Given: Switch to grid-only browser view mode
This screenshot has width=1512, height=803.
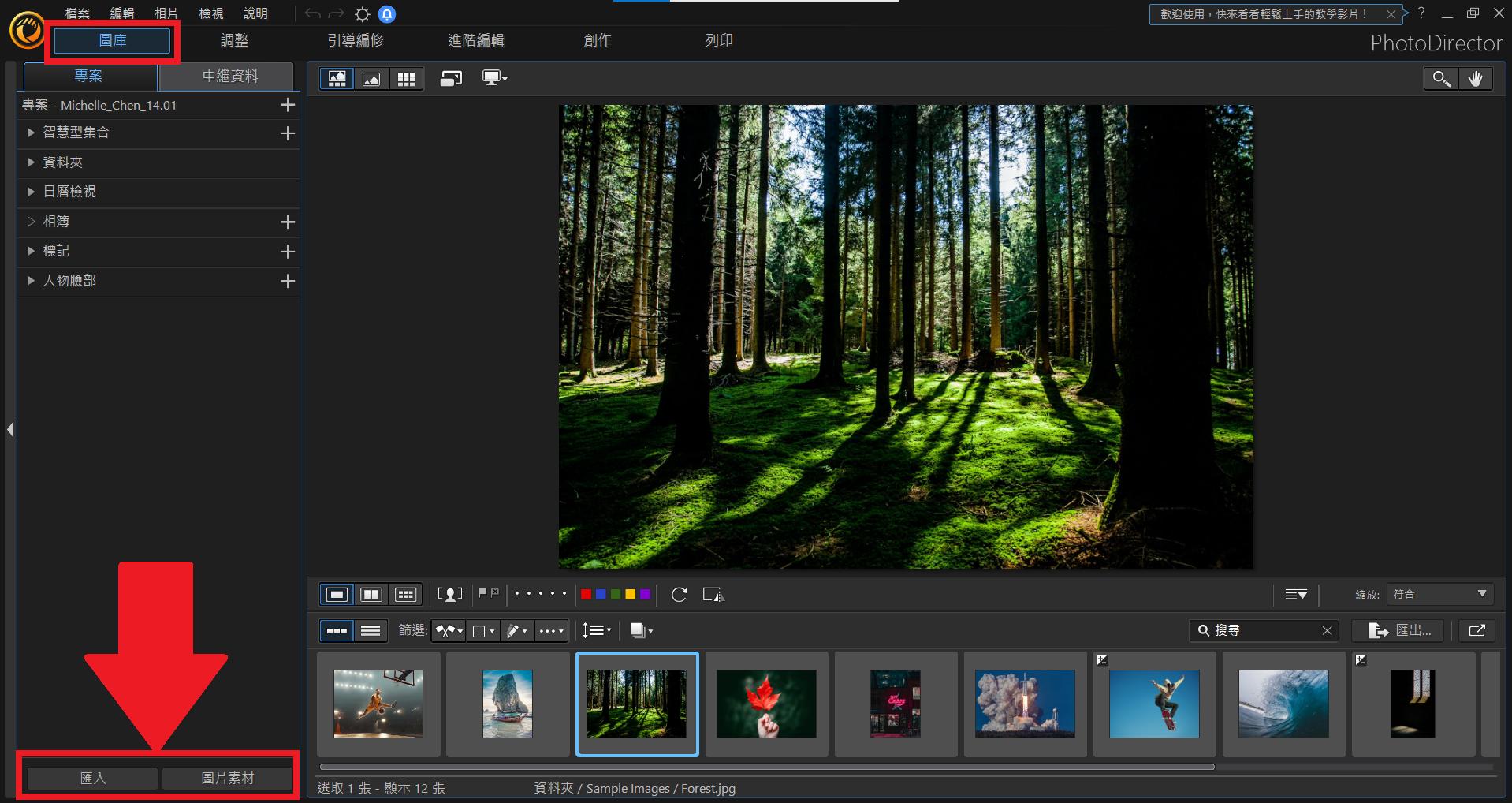Looking at the screenshot, I should click(406, 78).
